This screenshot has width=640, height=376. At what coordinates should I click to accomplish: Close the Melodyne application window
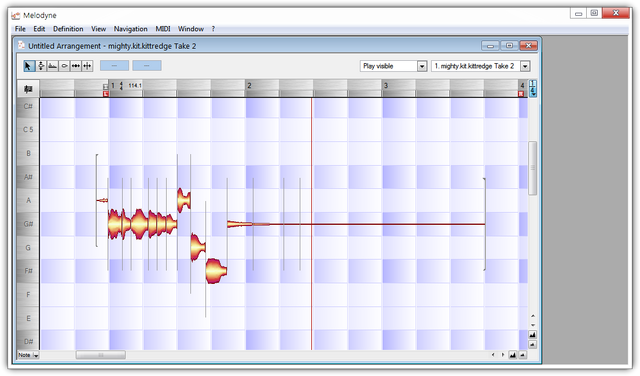point(616,13)
